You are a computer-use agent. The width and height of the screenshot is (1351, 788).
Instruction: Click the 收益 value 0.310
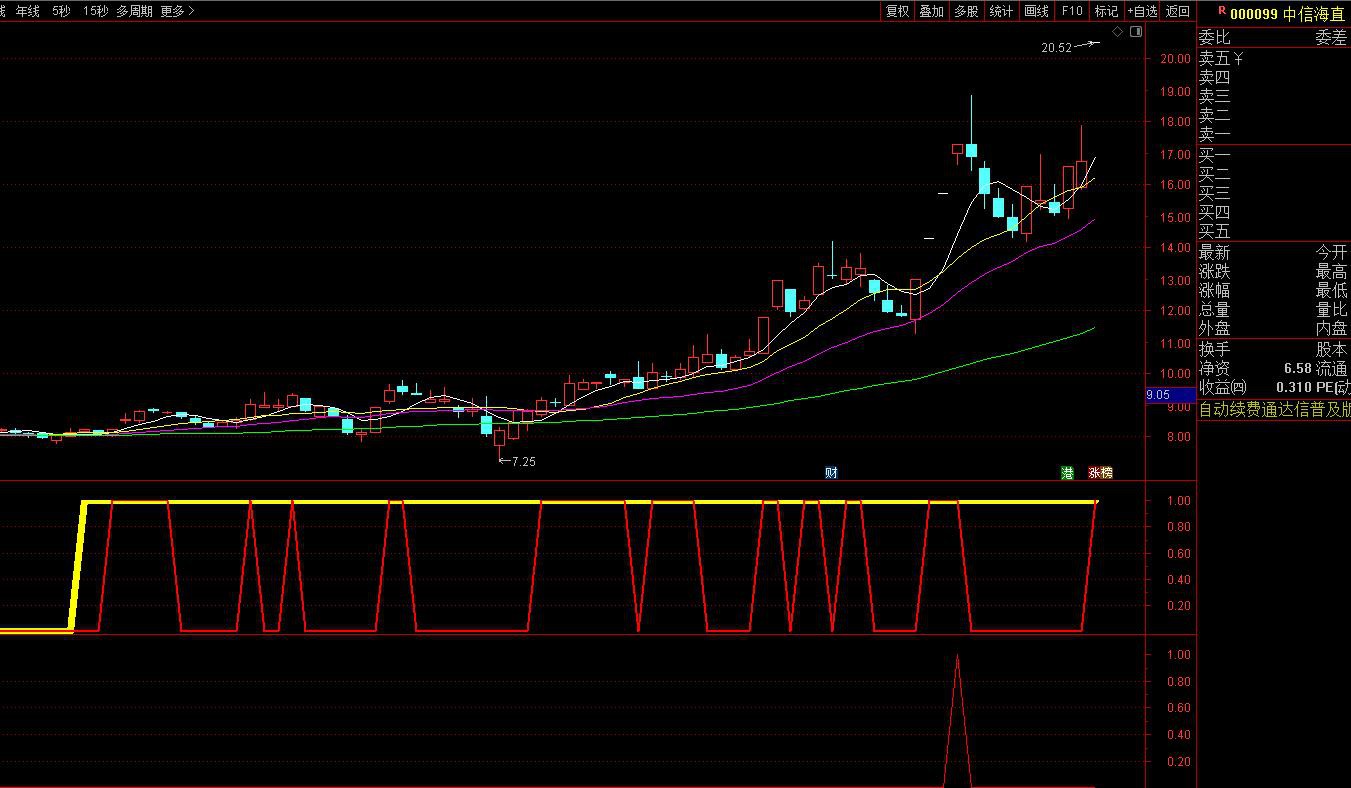pyautogui.click(x=1294, y=387)
